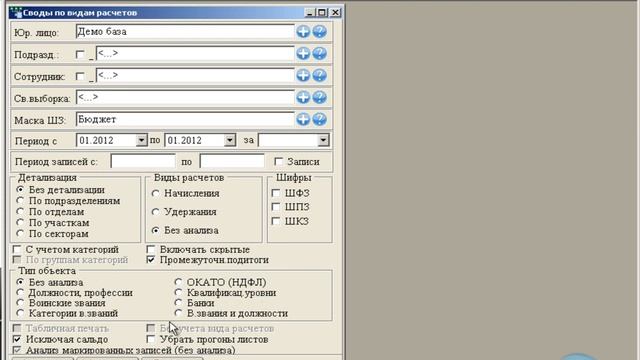The image size is (640, 360).
Task: Uncheck Промежуточн.подитоги checkbox
Action: [151, 260]
